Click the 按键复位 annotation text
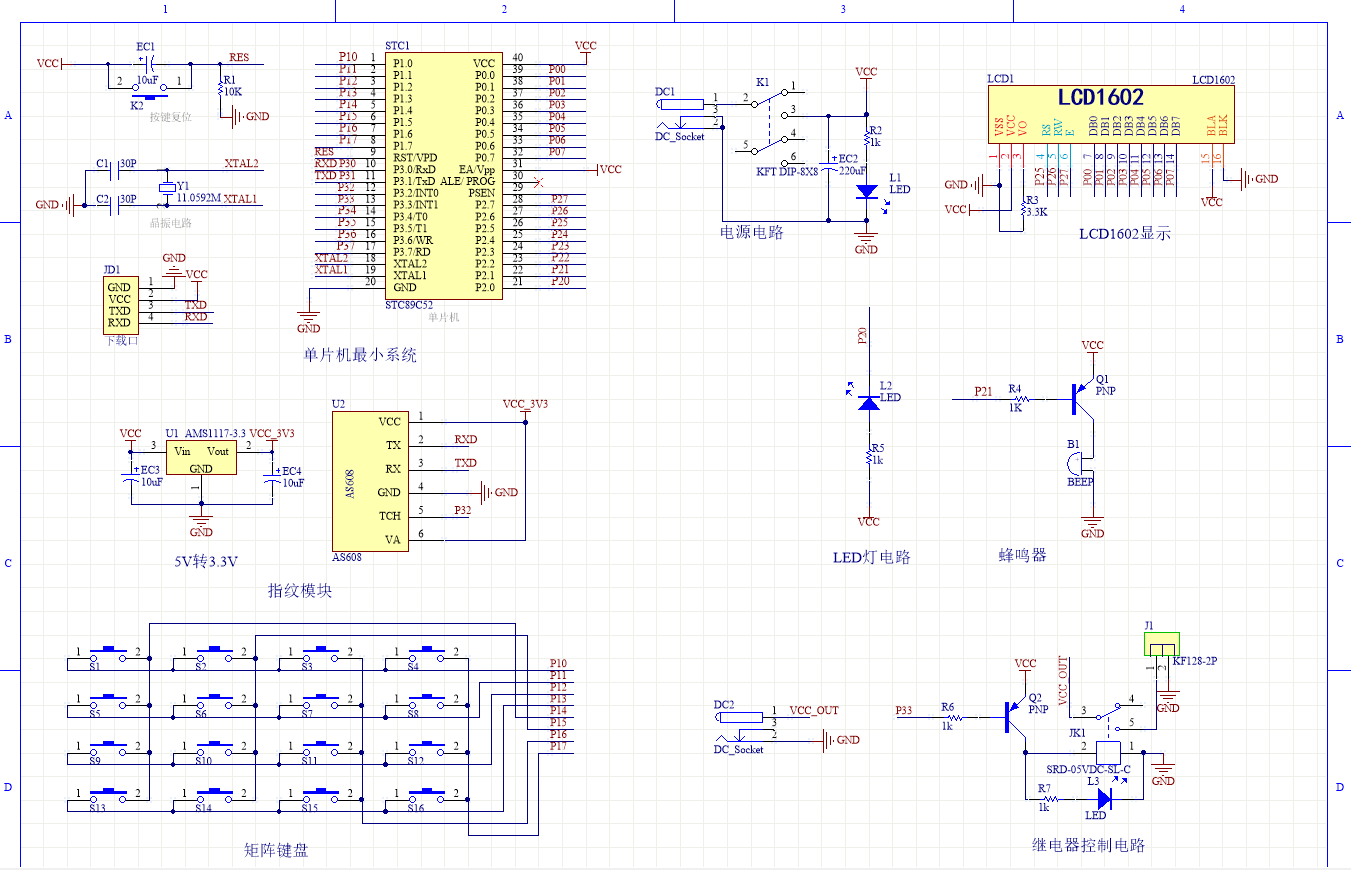This screenshot has height=870, width=1351. pos(170,117)
